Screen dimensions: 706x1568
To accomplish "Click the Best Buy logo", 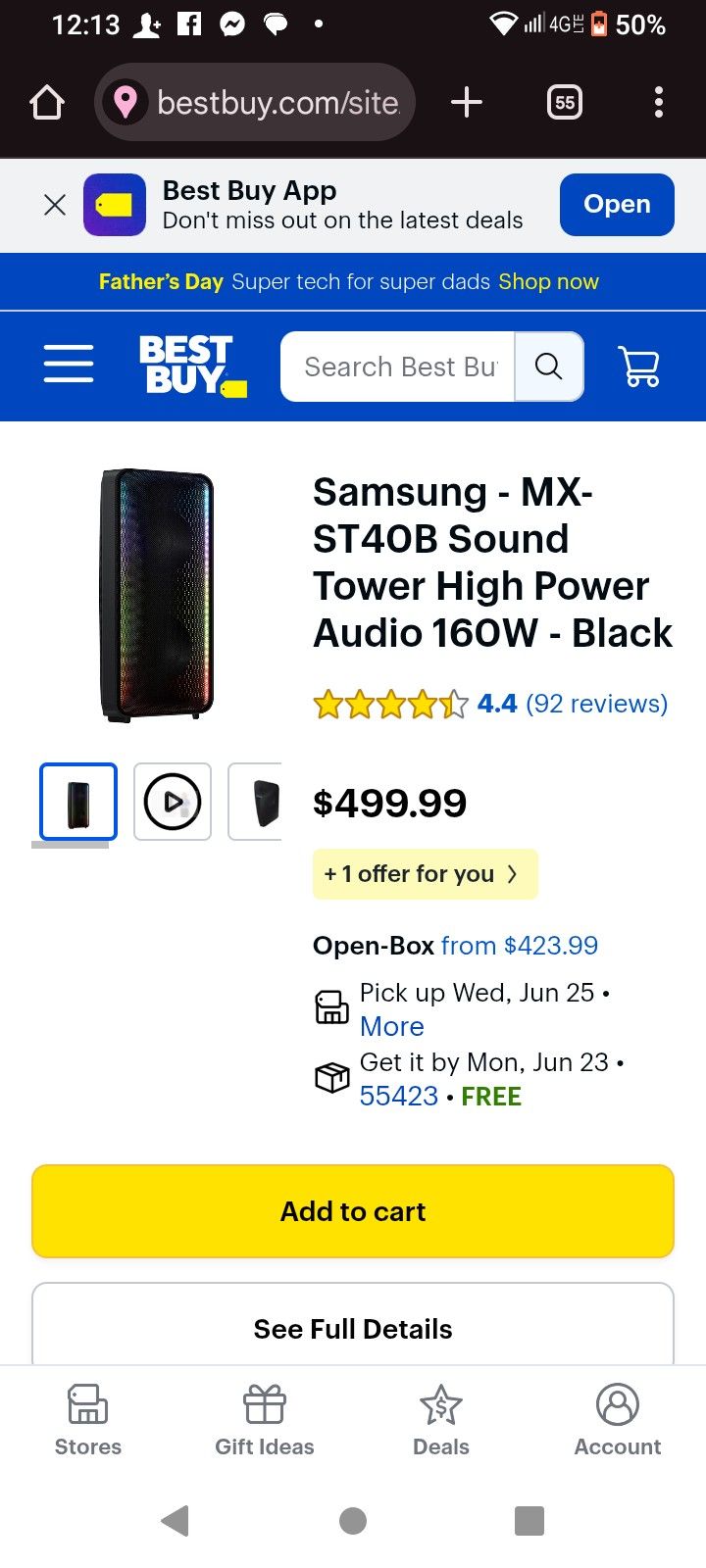I will tap(191, 366).
